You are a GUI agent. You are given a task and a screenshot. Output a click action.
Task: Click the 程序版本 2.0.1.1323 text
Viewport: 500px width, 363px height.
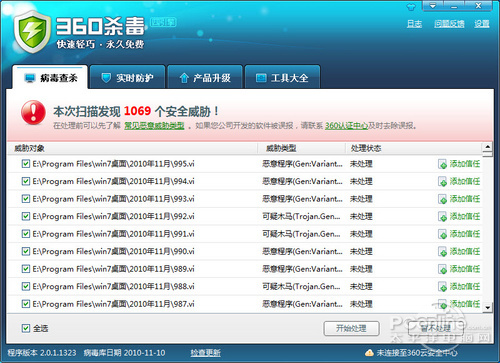[x=42, y=353]
